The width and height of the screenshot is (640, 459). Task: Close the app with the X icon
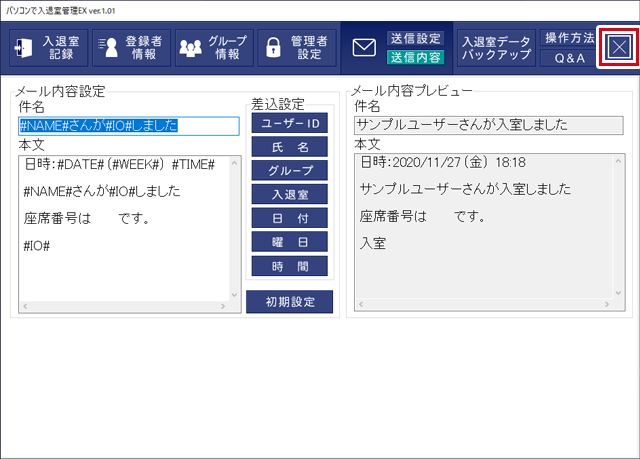(x=619, y=48)
